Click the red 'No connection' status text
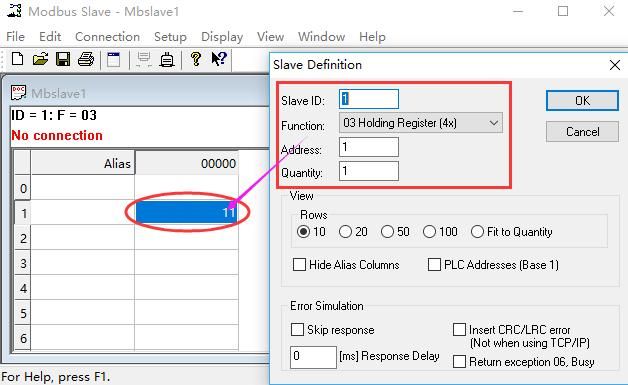The image size is (628, 385). point(57,135)
